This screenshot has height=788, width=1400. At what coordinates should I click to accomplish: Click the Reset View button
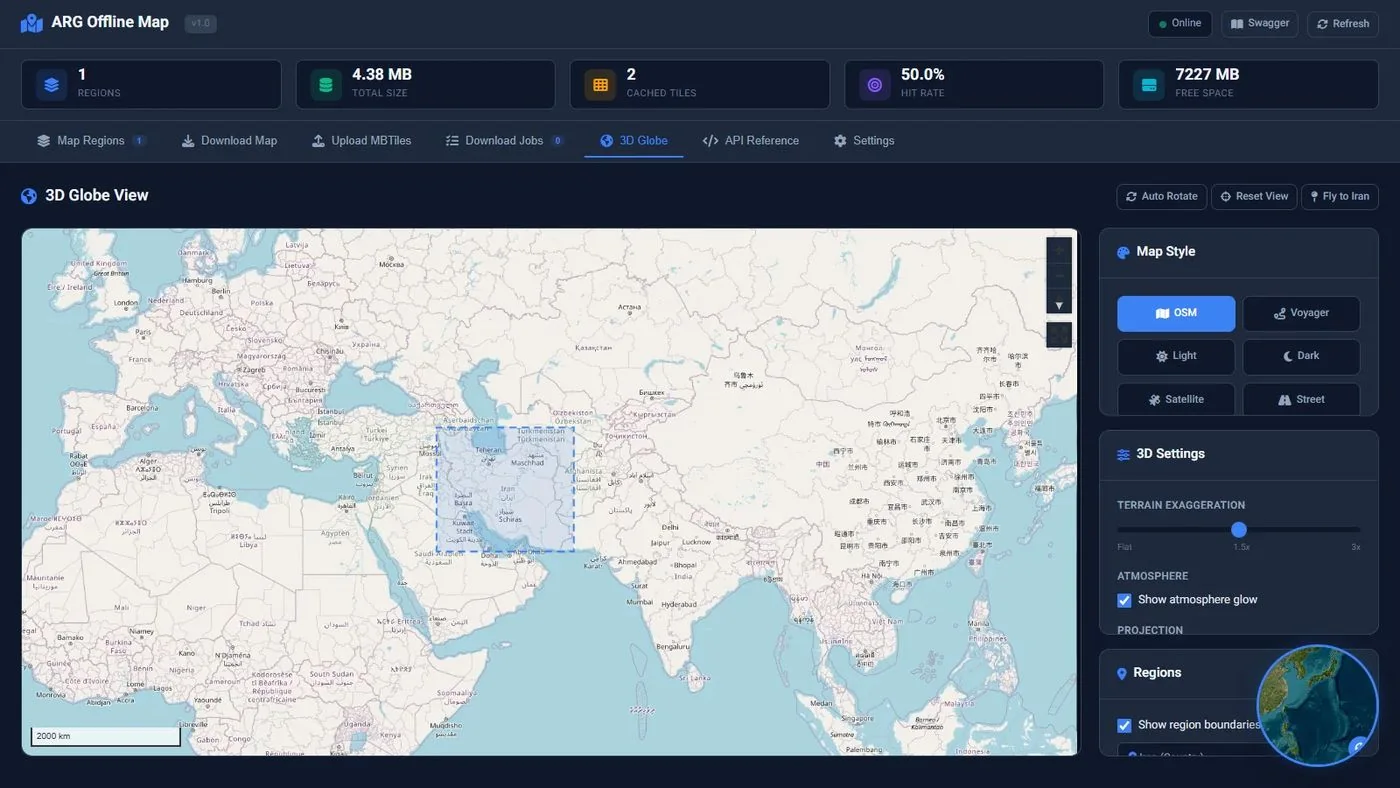(1254, 197)
